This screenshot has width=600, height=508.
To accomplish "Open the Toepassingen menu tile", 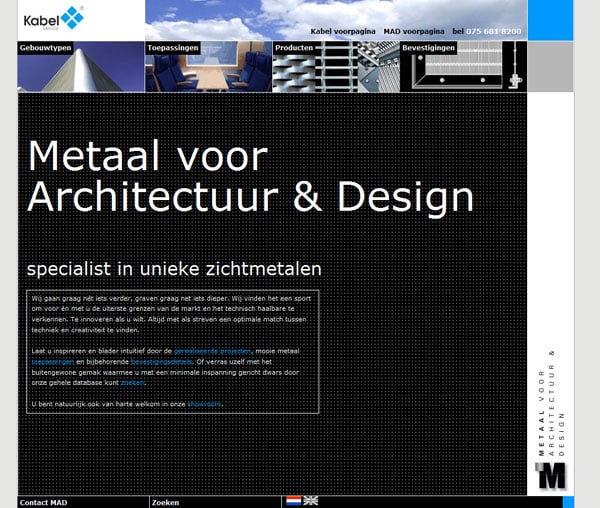I will (x=209, y=67).
